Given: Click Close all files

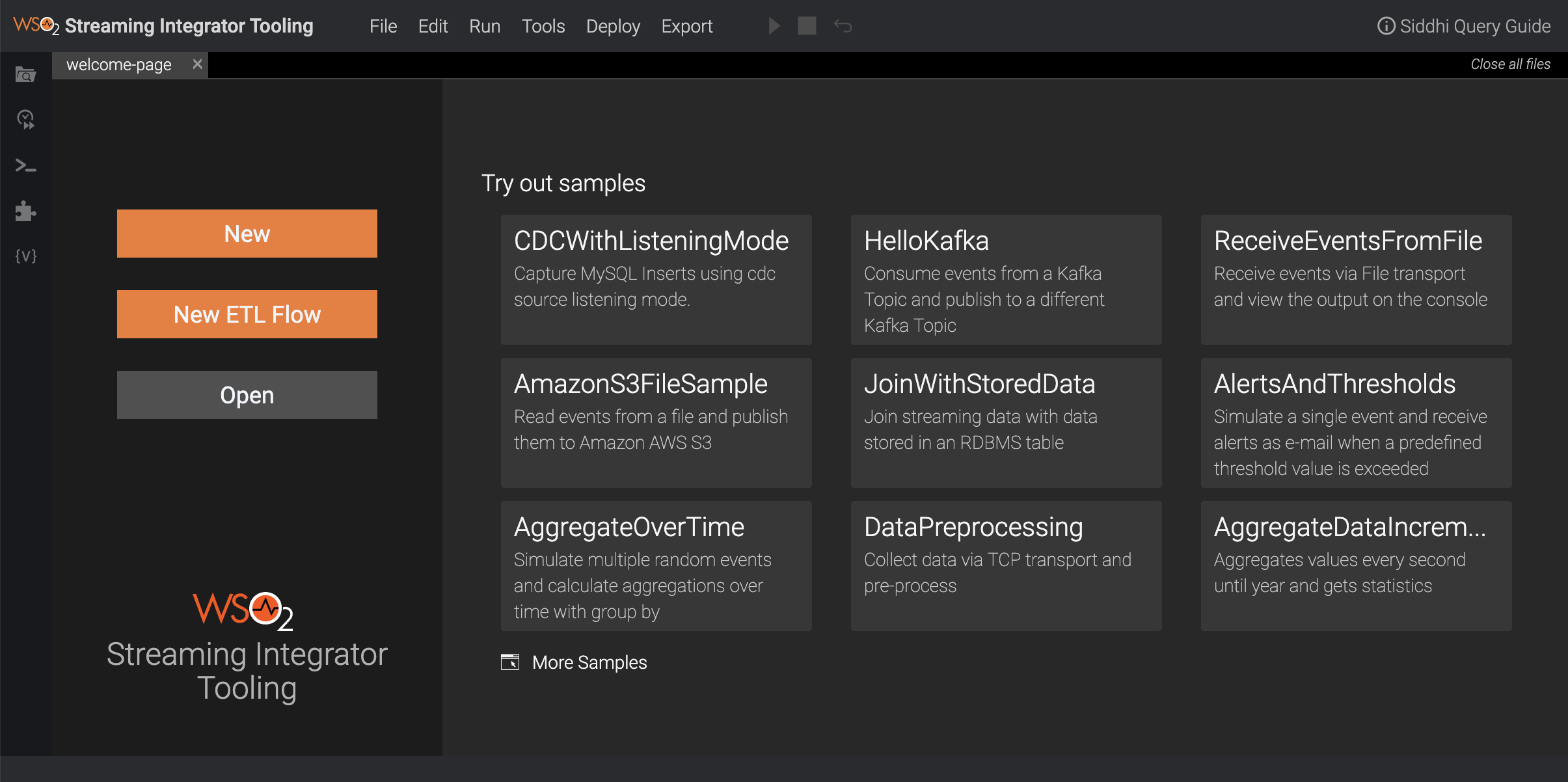Looking at the screenshot, I should [1510, 64].
